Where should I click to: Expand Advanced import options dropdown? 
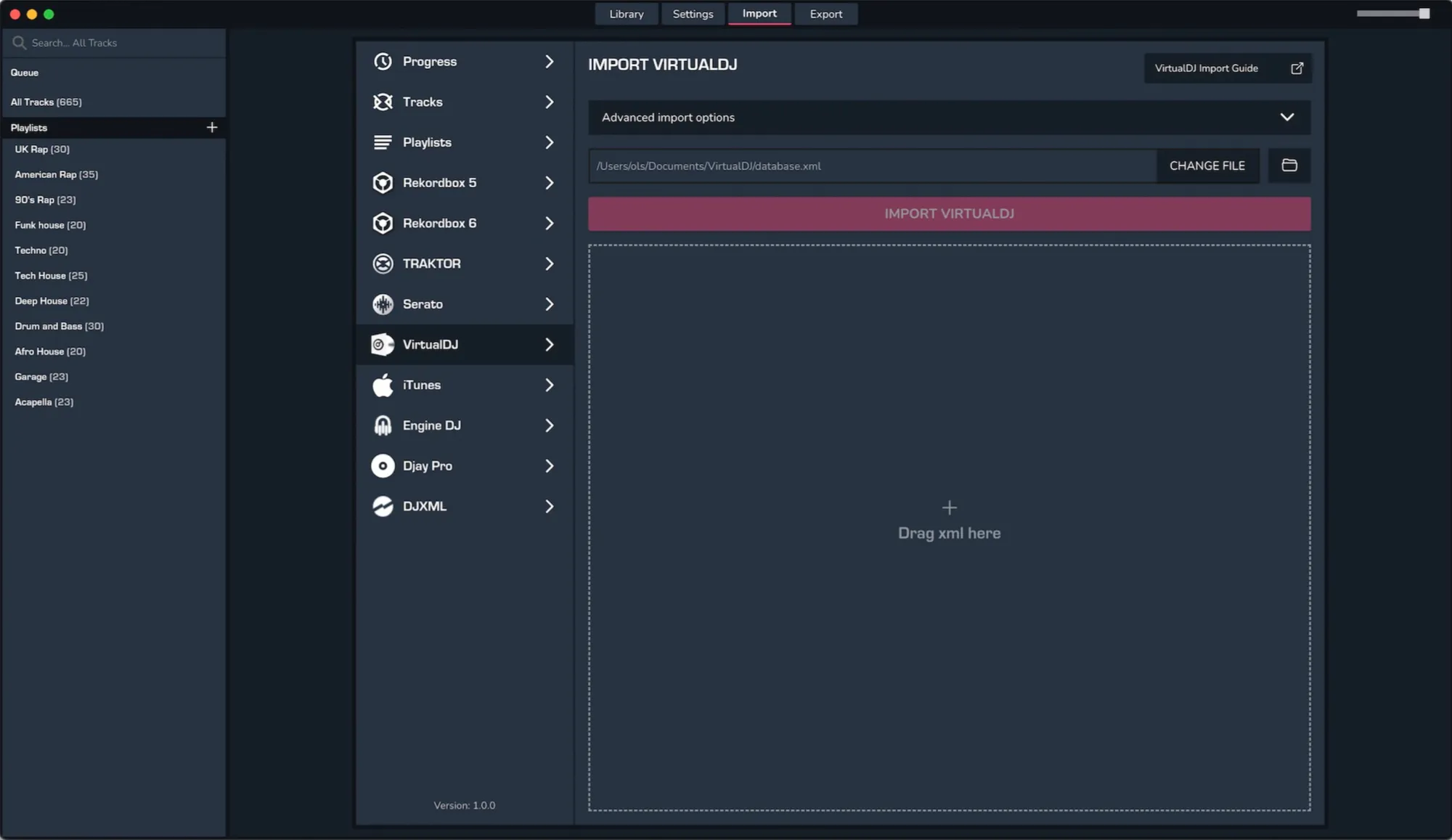[1286, 118]
